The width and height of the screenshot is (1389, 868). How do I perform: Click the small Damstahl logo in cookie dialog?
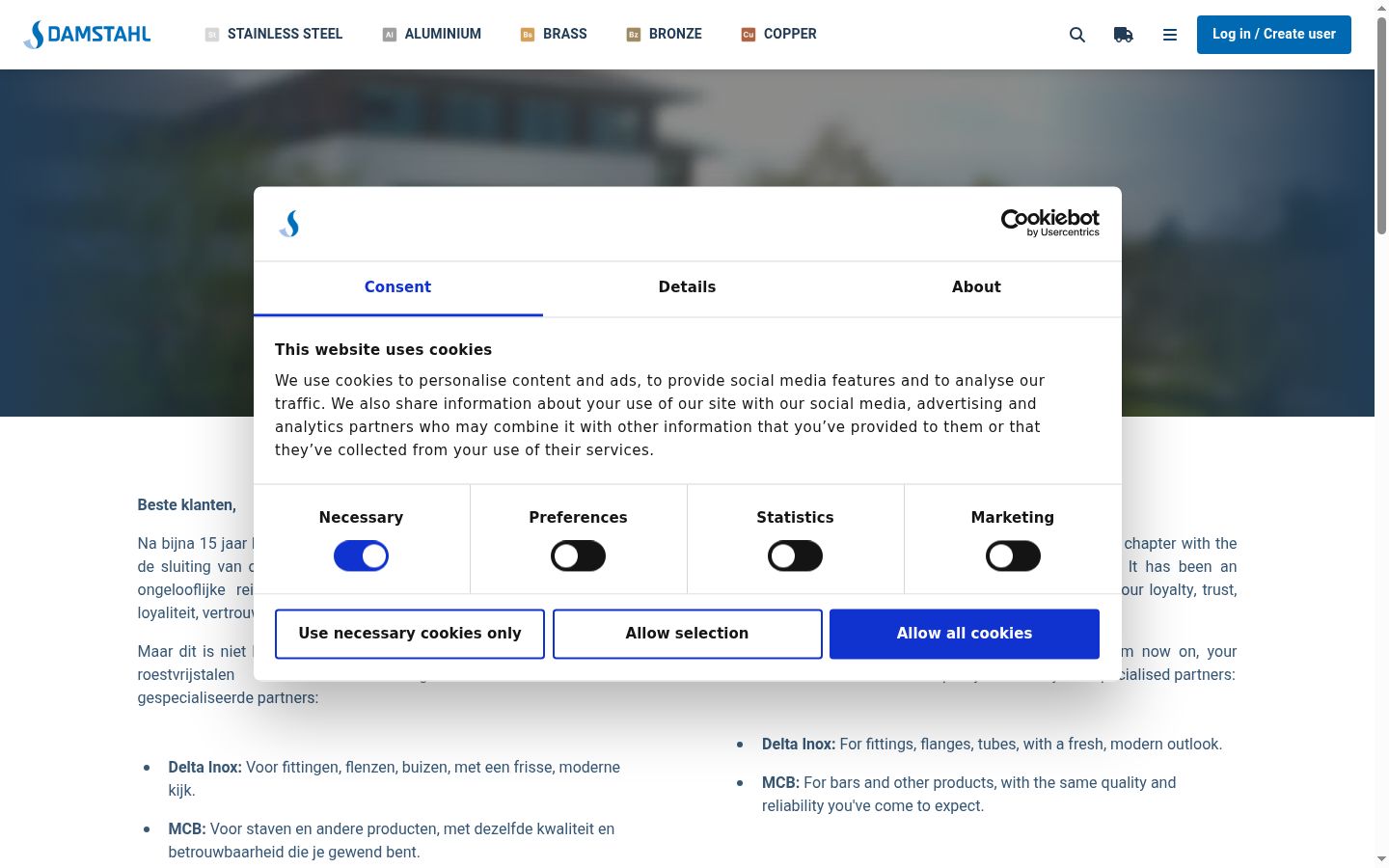click(289, 224)
